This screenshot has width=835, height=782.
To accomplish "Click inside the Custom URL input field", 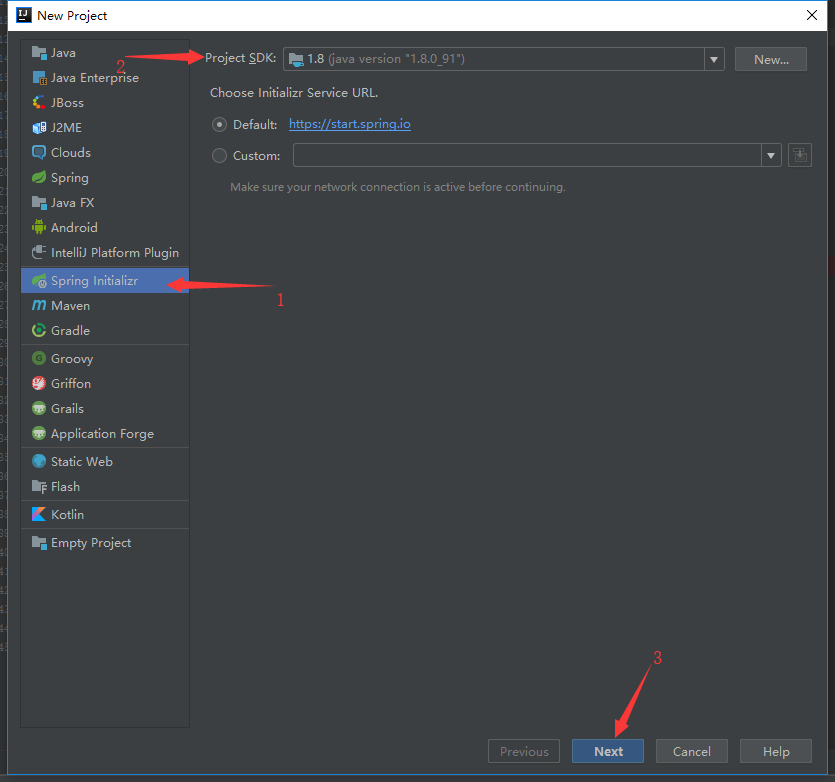I will point(527,156).
